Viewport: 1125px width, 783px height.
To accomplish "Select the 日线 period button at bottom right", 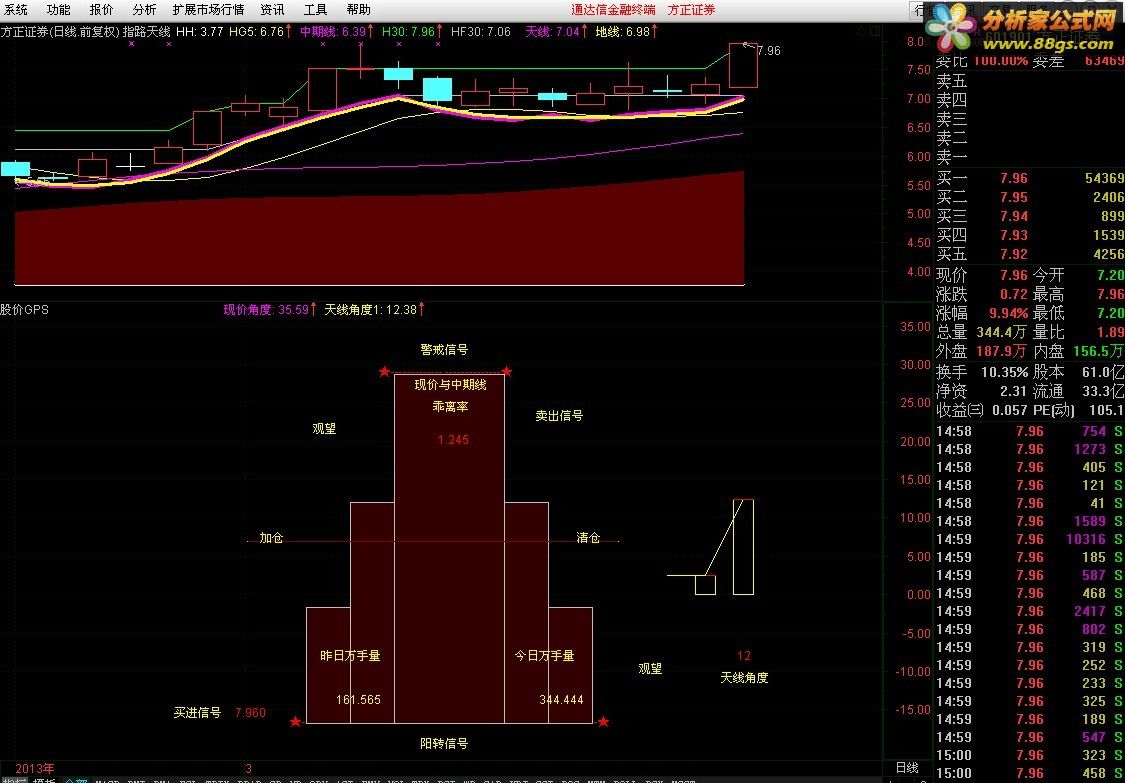I will pos(907,767).
